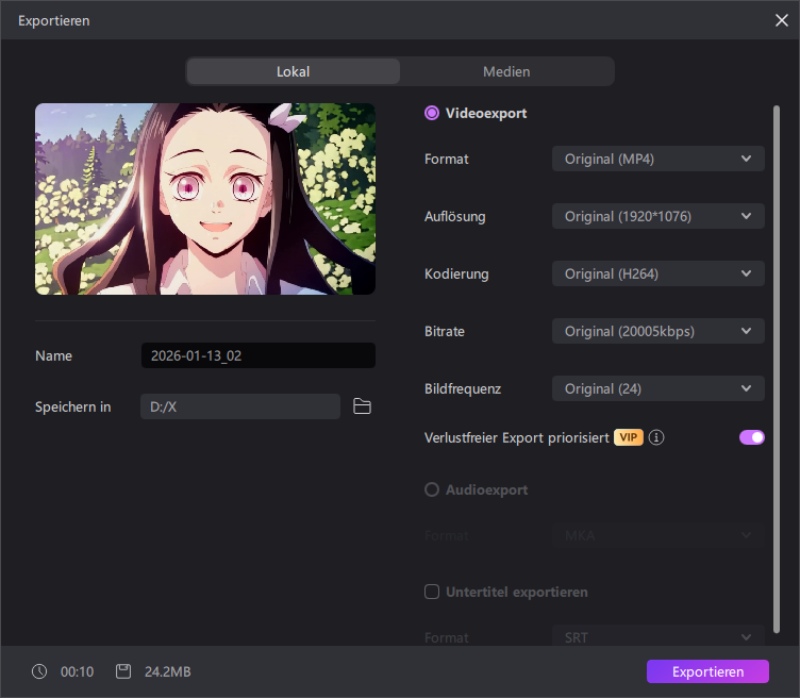
Task: Close the Exportieren dialog
Action: click(x=781, y=20)
